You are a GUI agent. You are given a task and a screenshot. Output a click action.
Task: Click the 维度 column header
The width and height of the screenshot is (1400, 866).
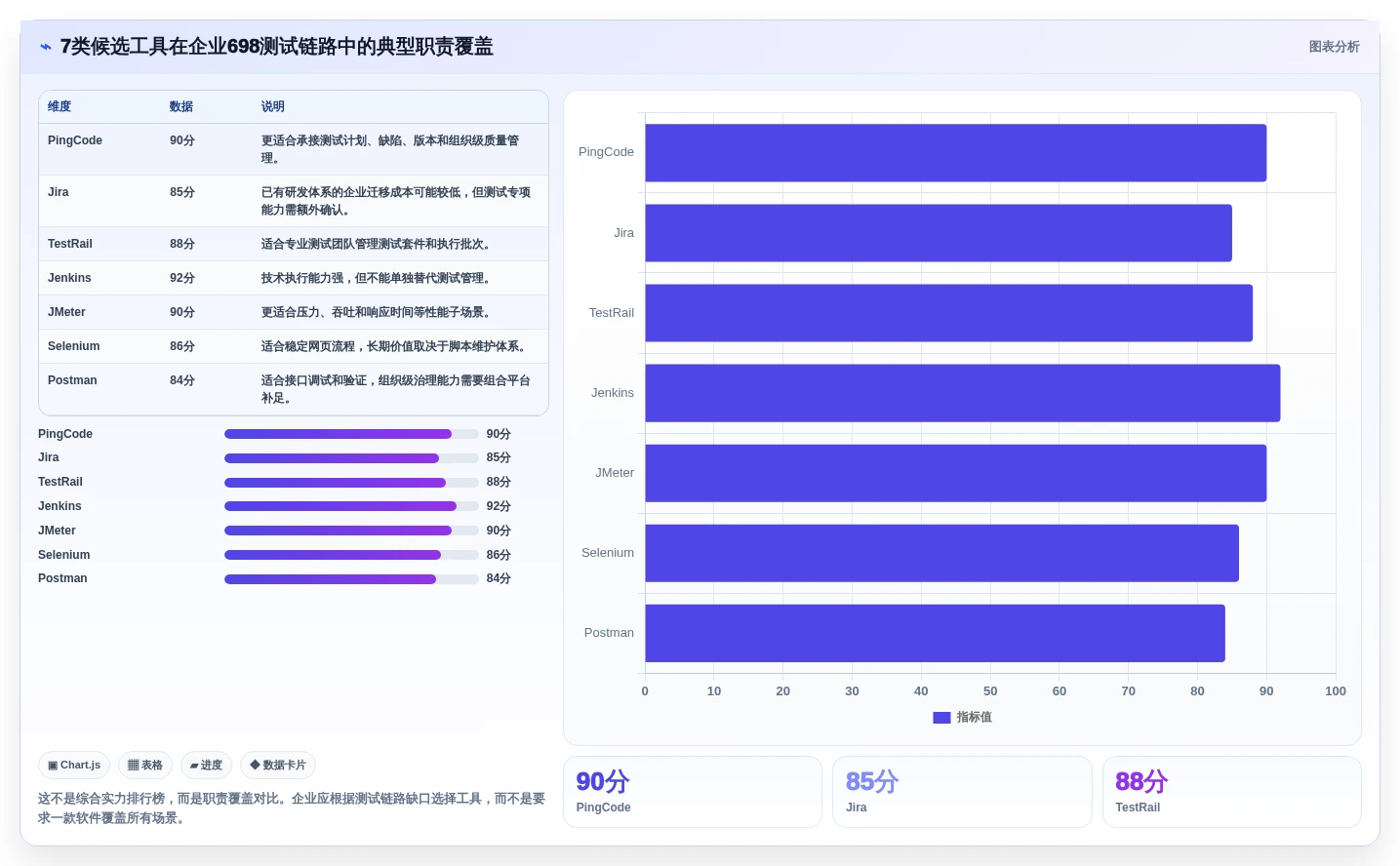pos(60,107)
